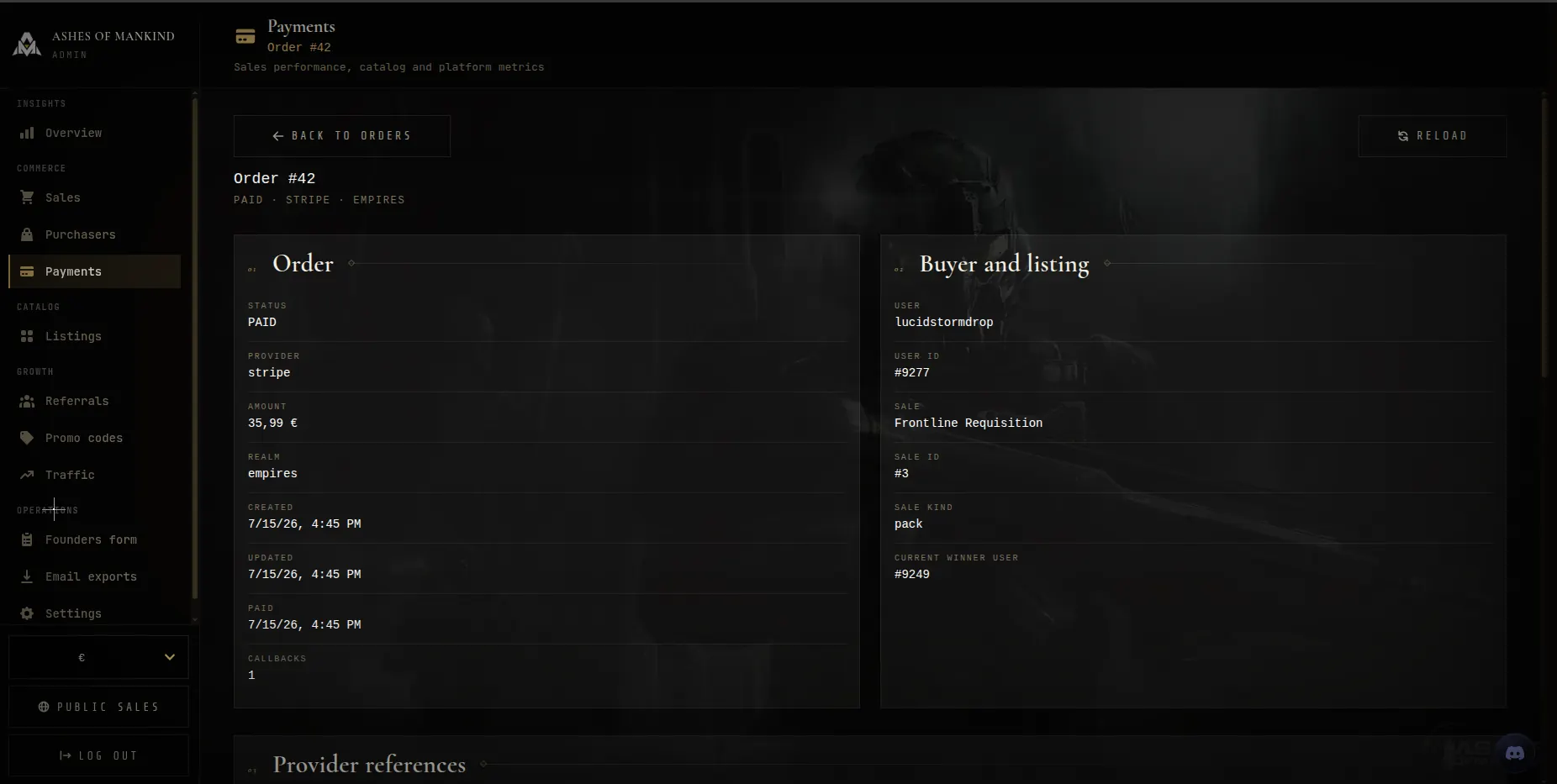Click the sale name Frontline Requisition
This screenshot has width=1557, height=784.
point(969,423)
